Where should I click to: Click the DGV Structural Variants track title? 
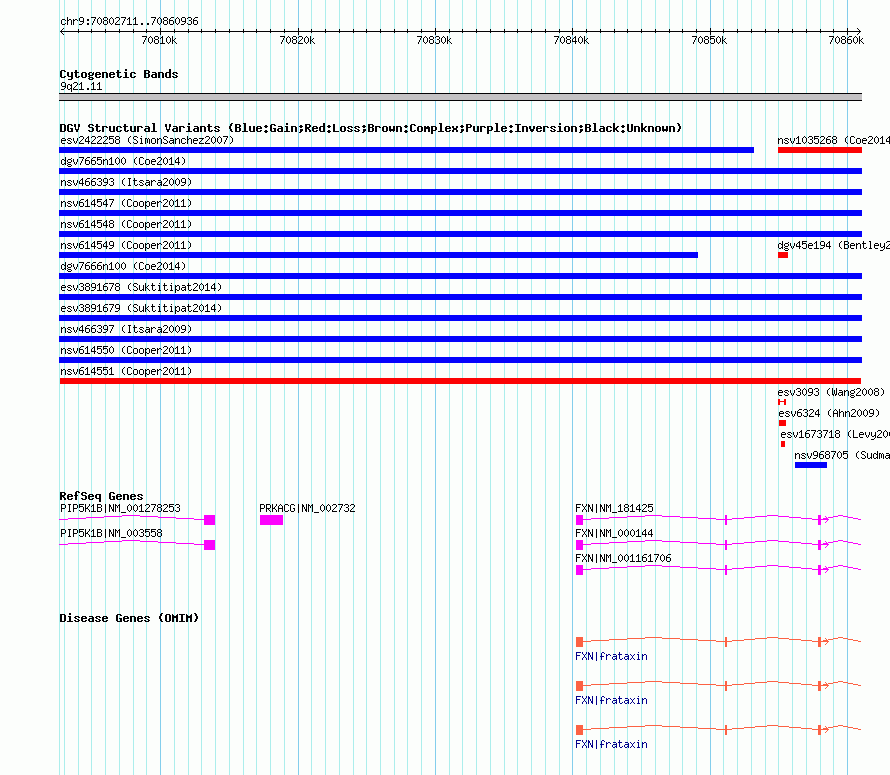tap(371, 128)
